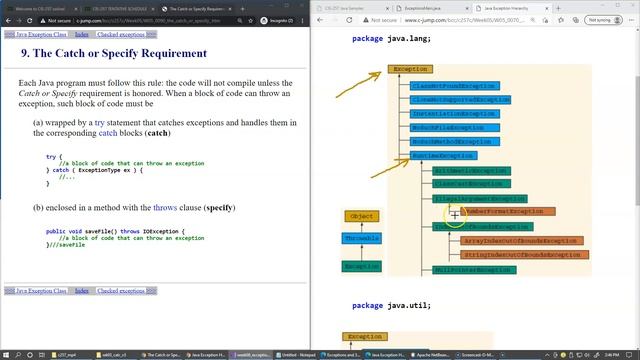Click the Not secure warning in Chrome
Viewport: 640px width, 360px height.
(x=56, y=20)
